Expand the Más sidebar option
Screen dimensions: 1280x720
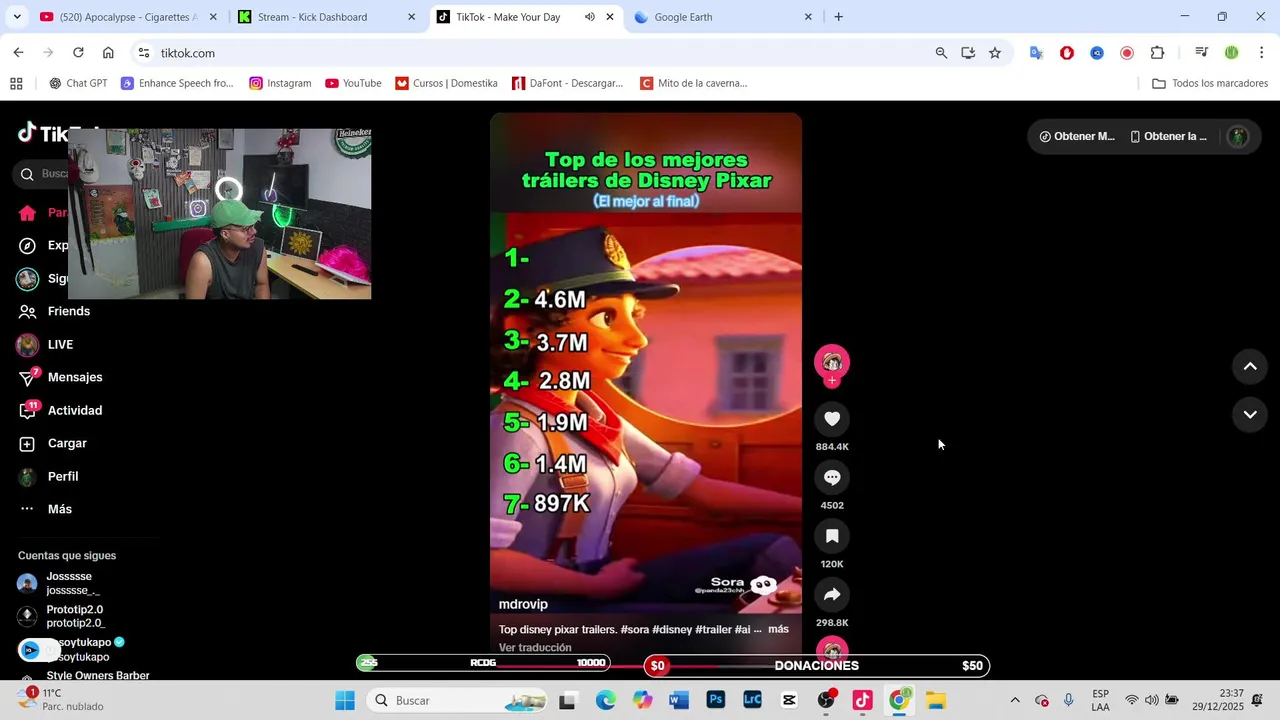tap(60, 509)
